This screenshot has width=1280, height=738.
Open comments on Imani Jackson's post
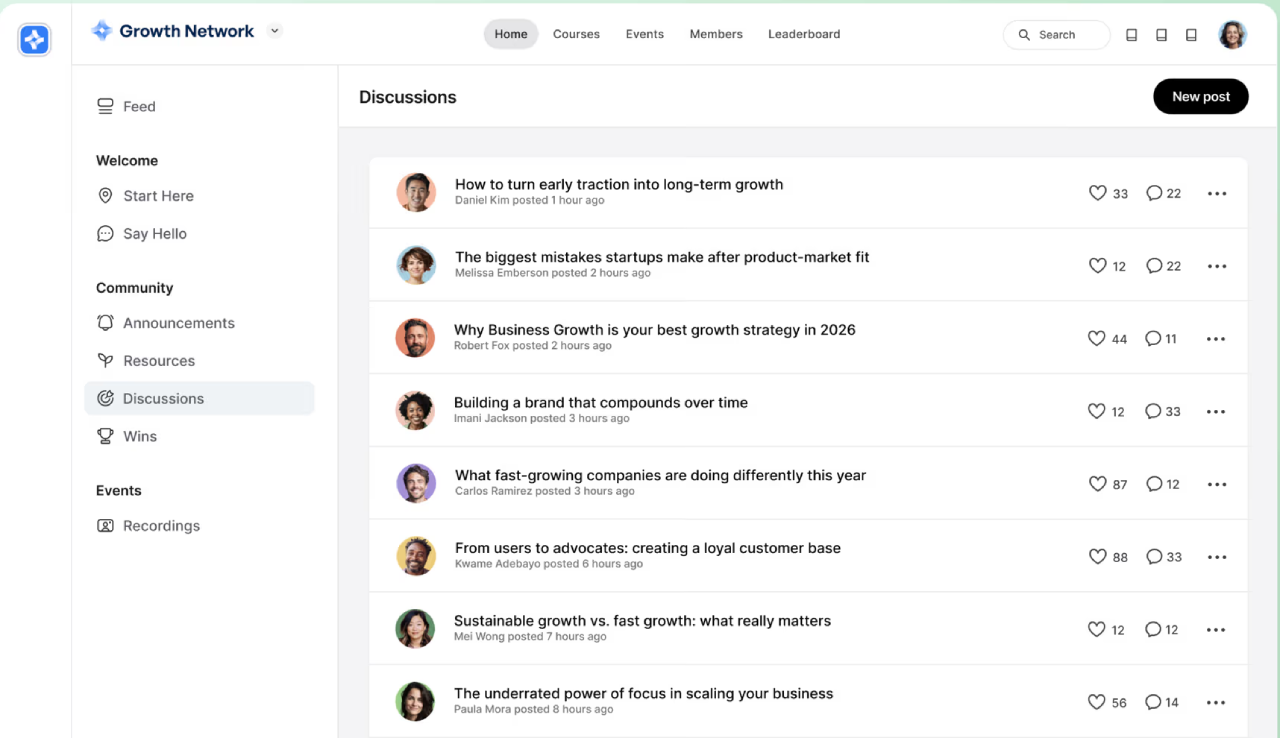(x=1153, y=411)
